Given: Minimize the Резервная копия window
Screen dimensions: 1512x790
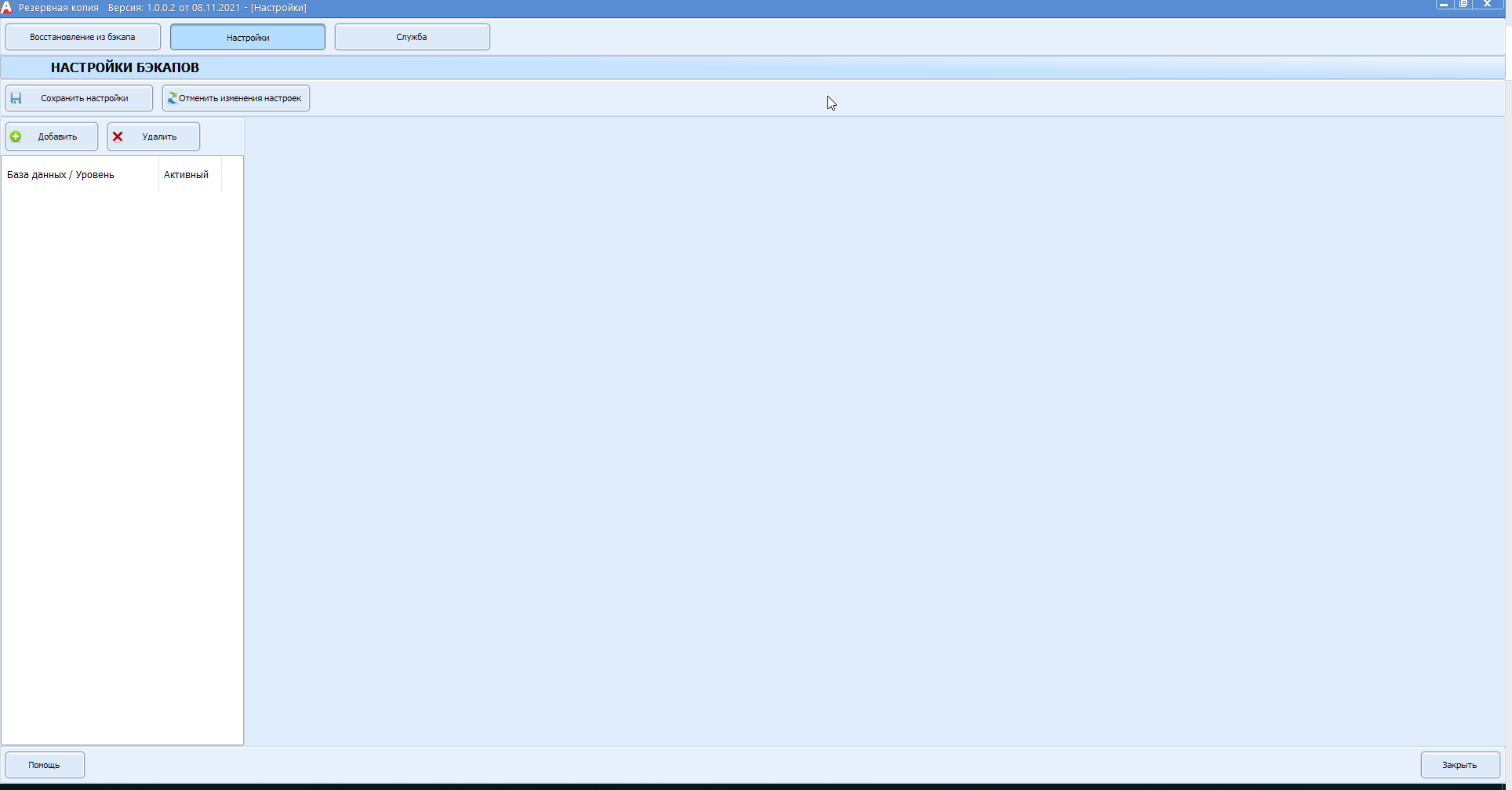Looking at the screenshot, I should 1444,4.
